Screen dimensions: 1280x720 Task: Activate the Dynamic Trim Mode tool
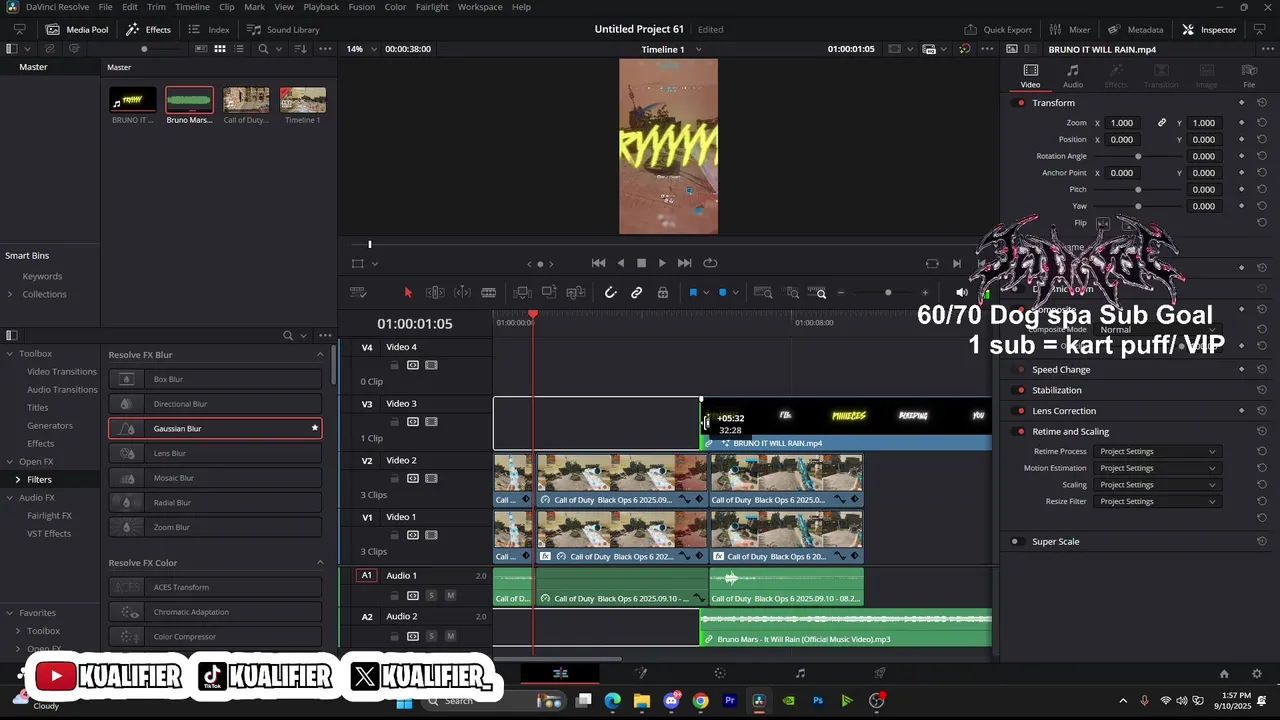click(x=462, y=292)
